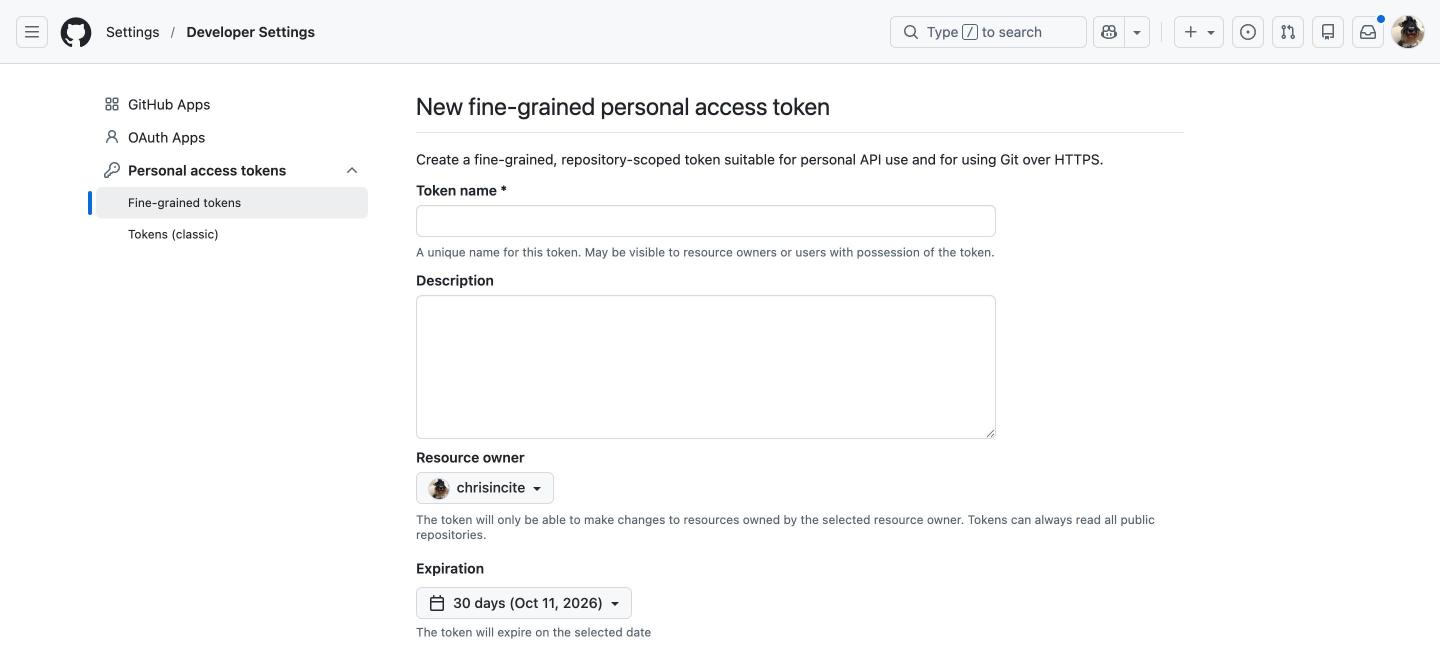Select Tokens (classic) in sidebar
This screenshot has width=1440, height=667.
pos(173,234)
